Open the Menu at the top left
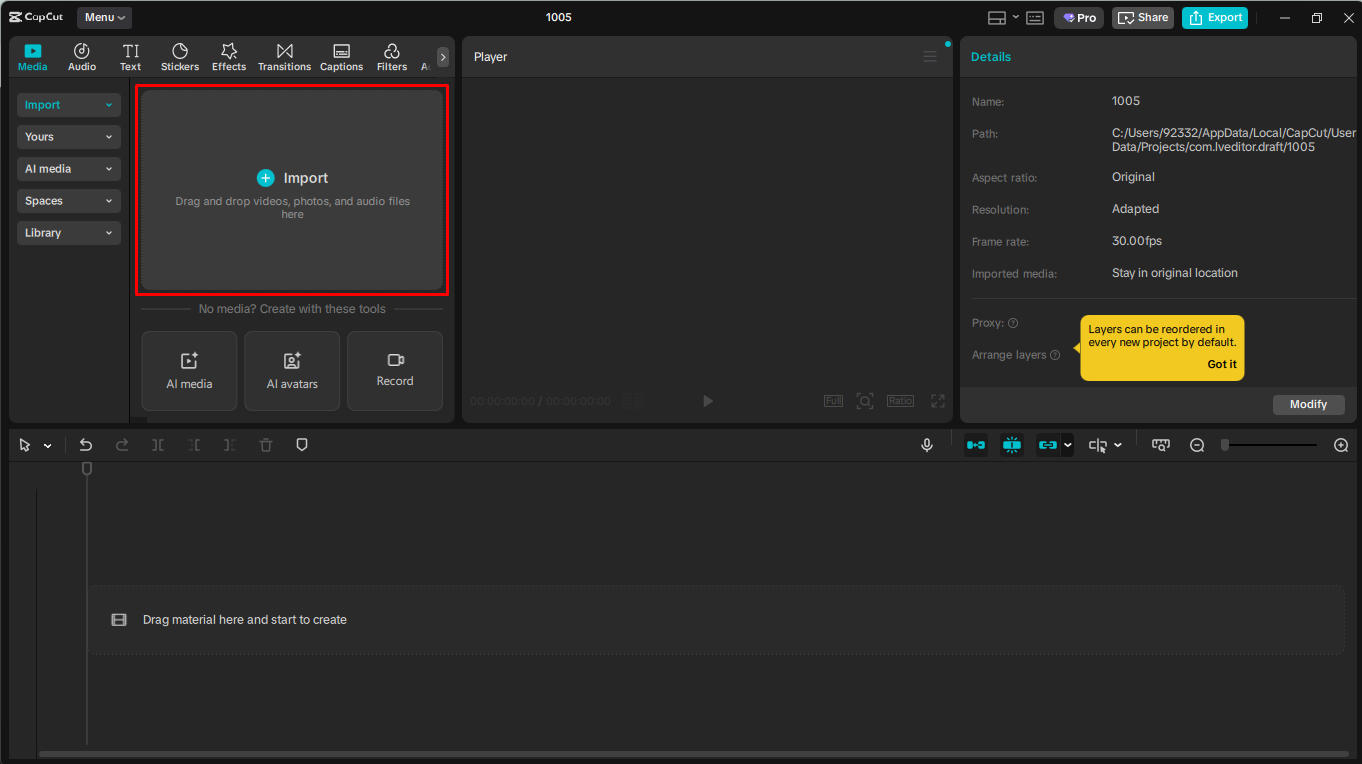This screenshot has width=1362, height=764. [104, 17]
